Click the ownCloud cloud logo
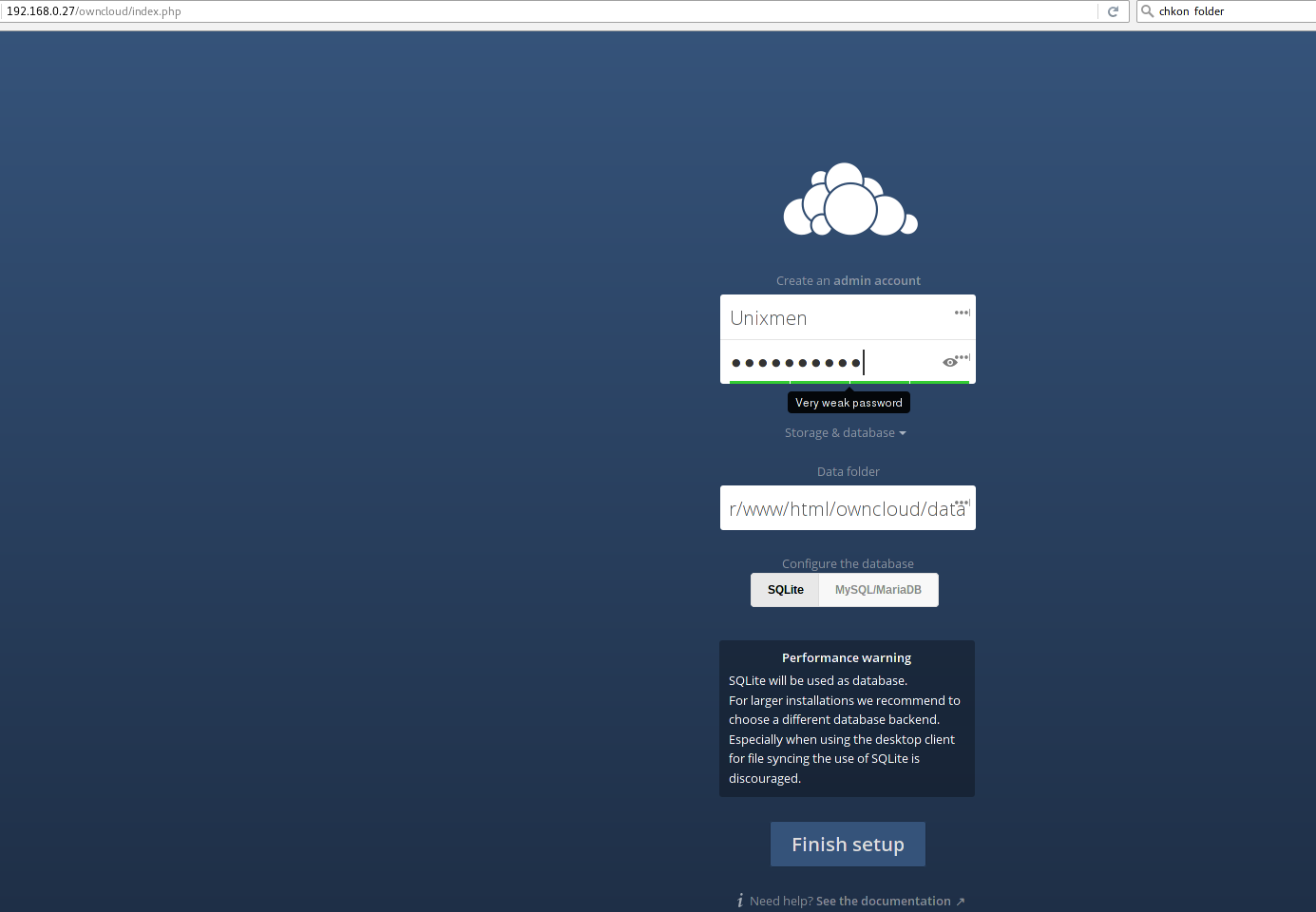This screenshot has width=1316, height=912. coord(850,199)
